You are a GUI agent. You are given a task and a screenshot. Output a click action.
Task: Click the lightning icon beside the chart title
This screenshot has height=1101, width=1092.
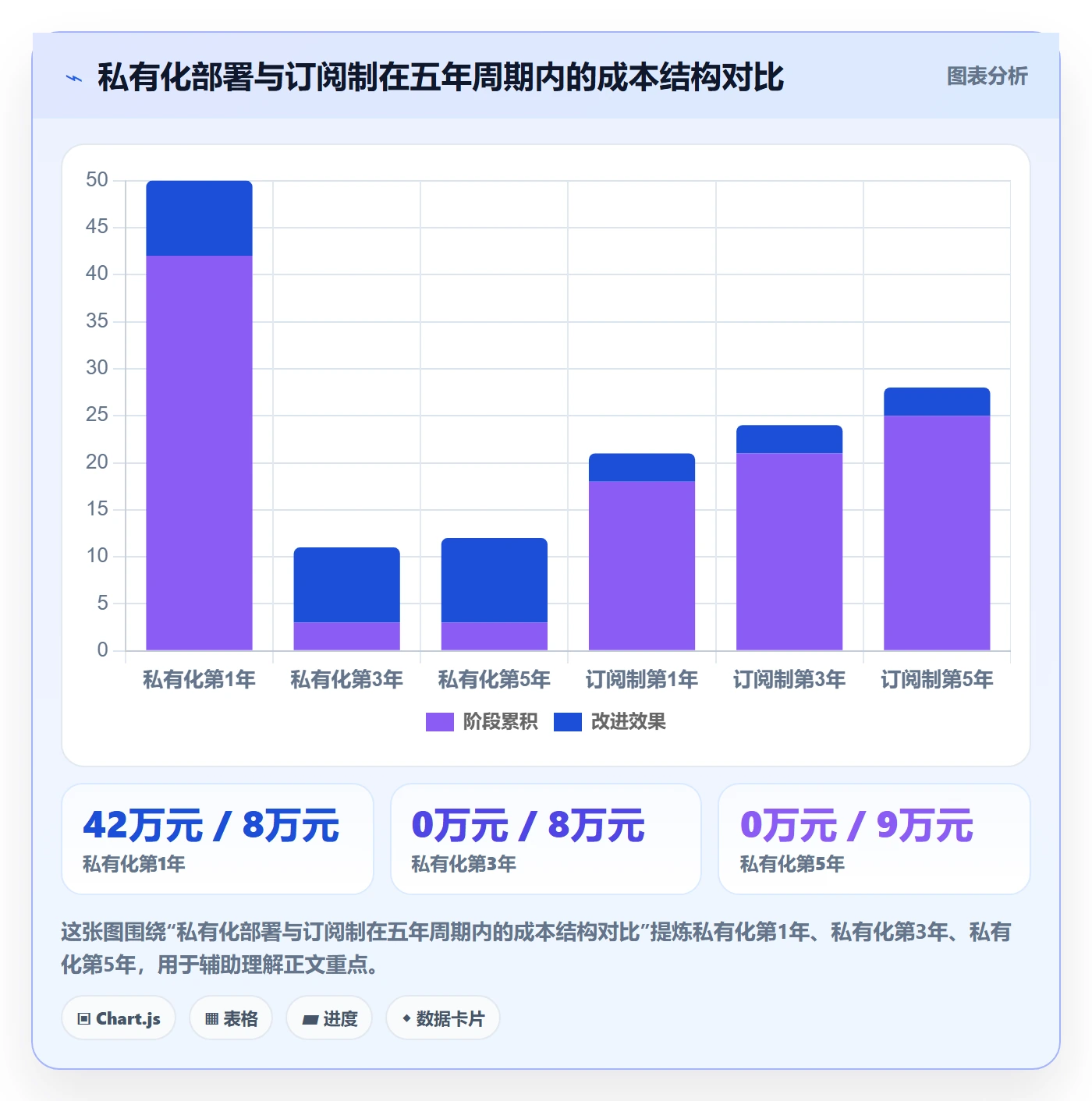click(x=74, y=78)
